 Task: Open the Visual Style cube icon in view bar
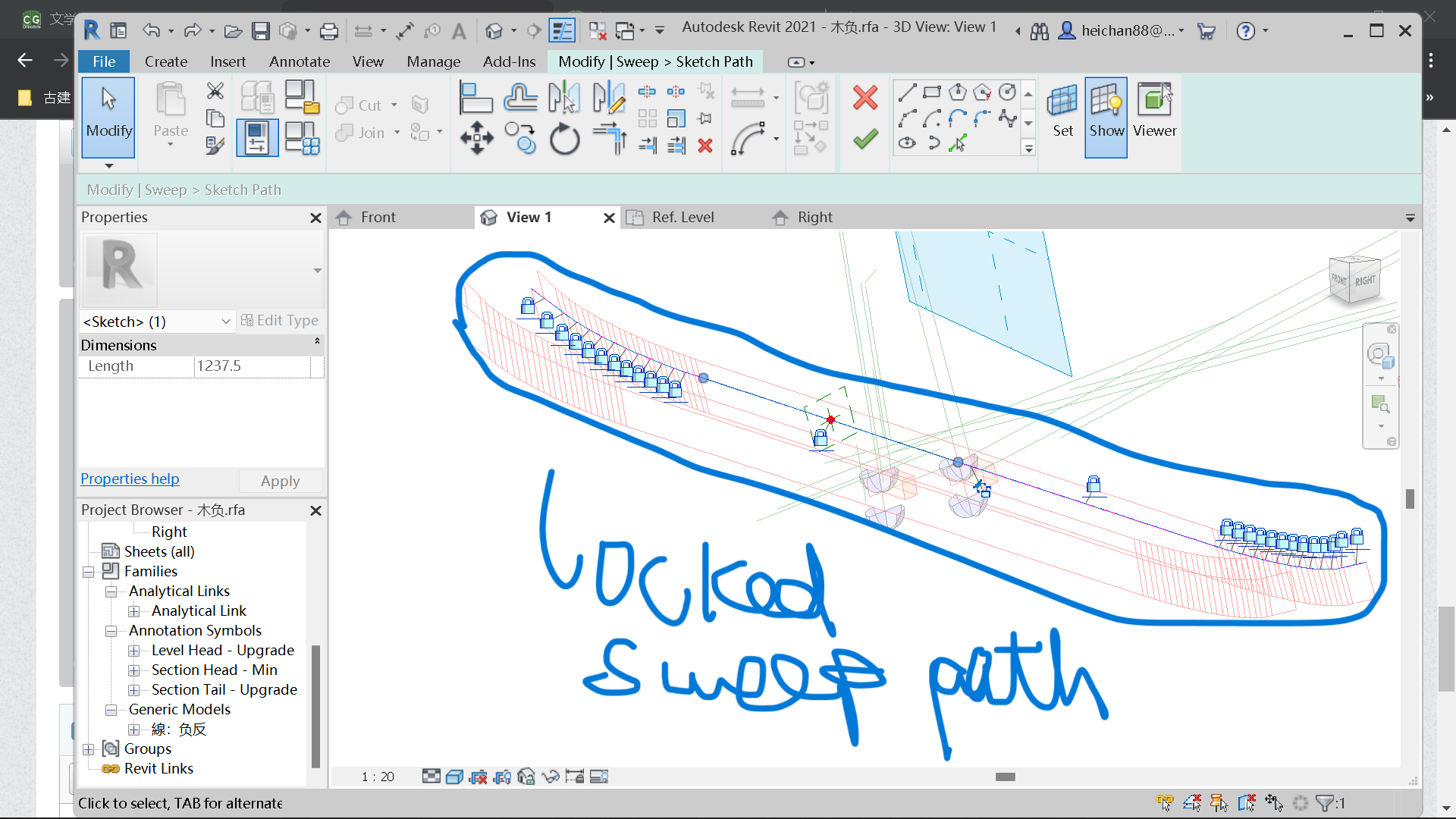[454, 777]
